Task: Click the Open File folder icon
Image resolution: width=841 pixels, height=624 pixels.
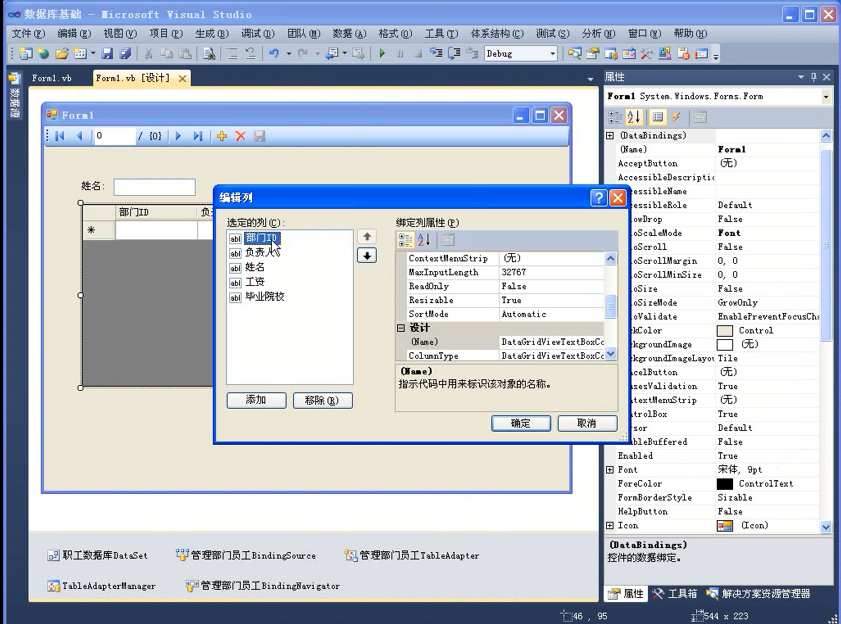Action: (62, 54)
